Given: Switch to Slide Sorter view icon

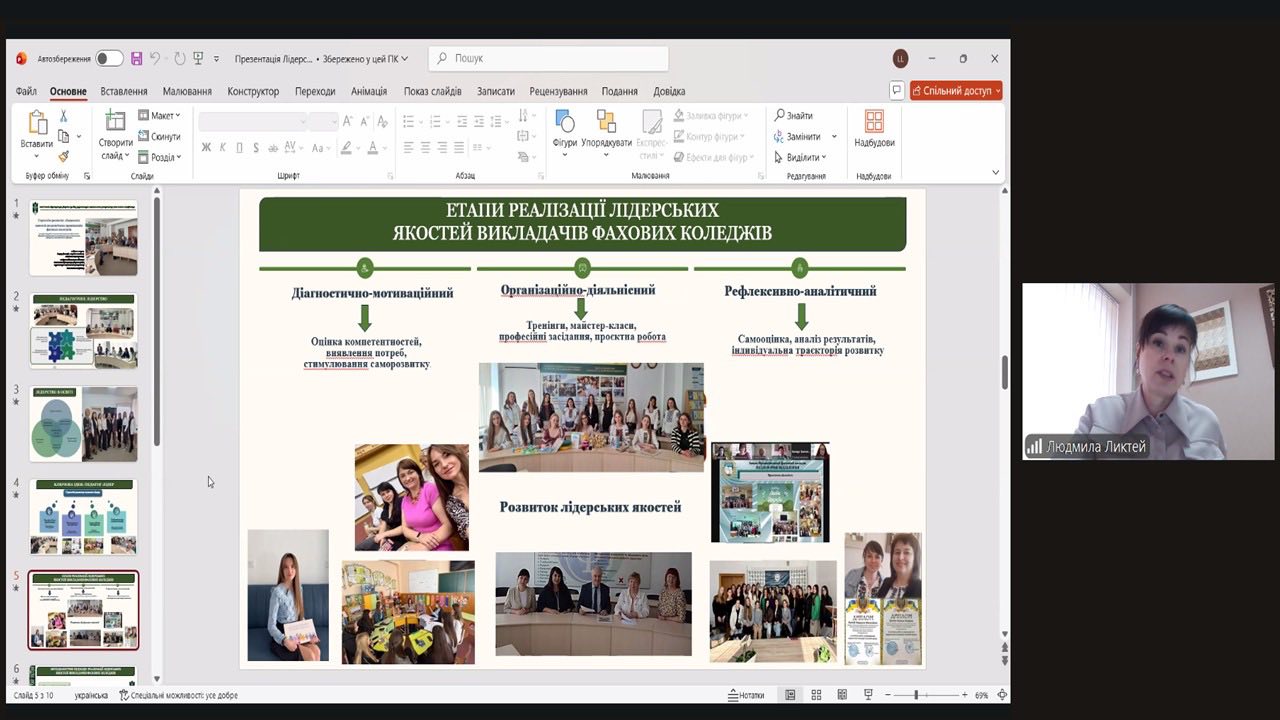Looking at the screenshot, I should pos(816,695).
